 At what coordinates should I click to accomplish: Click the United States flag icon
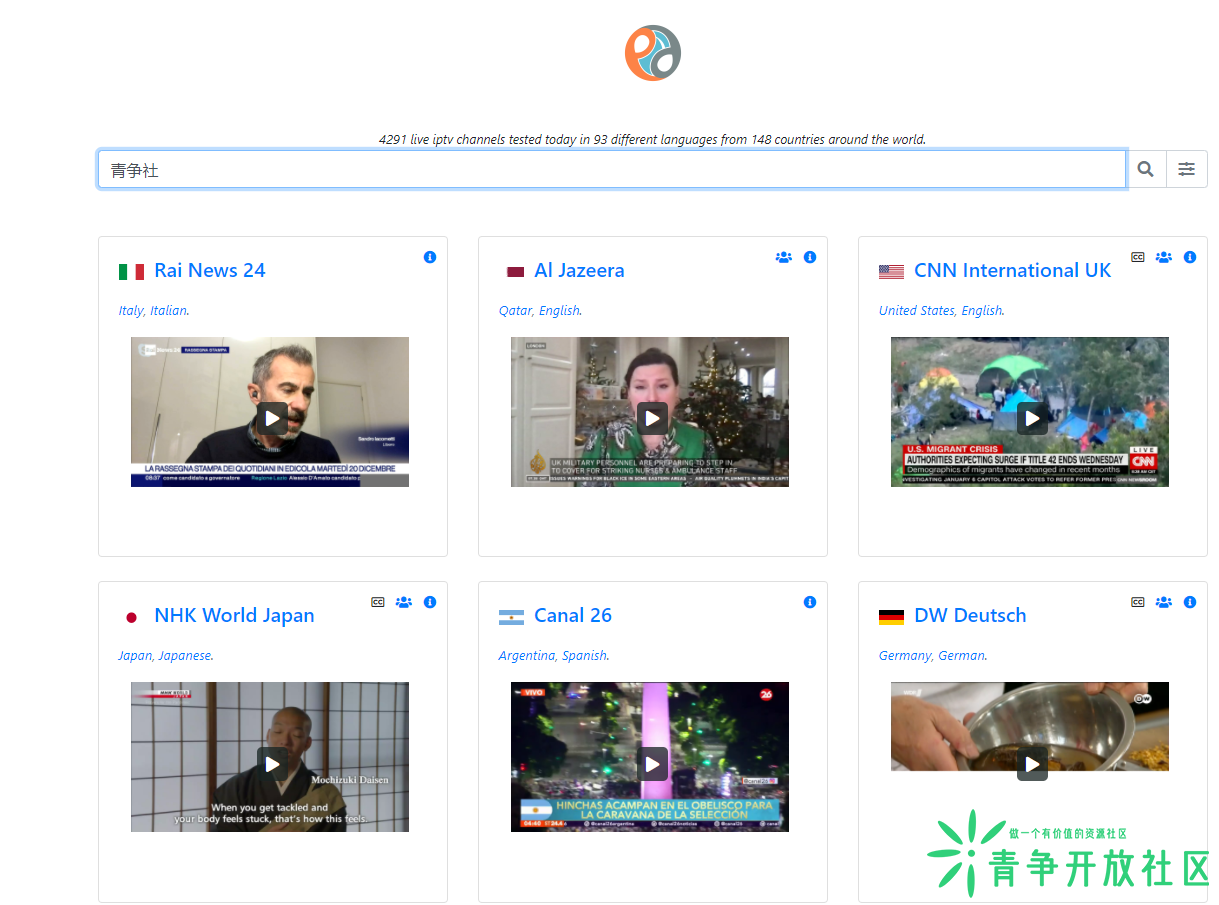[x=891, y=271]
